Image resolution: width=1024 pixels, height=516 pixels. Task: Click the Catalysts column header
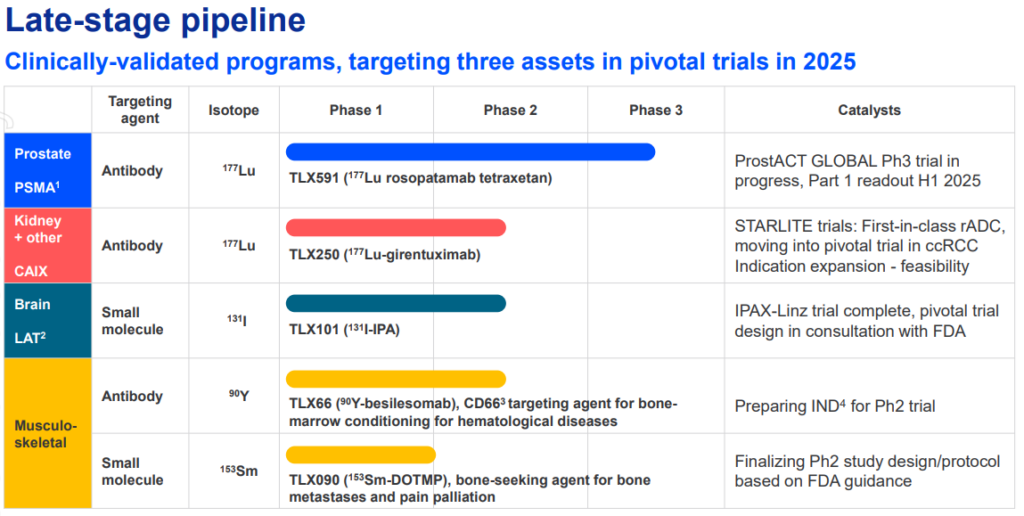coord(869,110)
